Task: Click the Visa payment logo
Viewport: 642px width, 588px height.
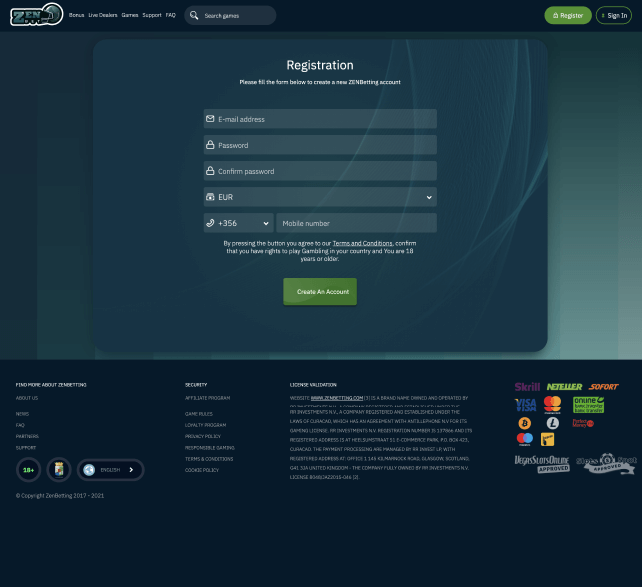Action: [x=526, y=405]
